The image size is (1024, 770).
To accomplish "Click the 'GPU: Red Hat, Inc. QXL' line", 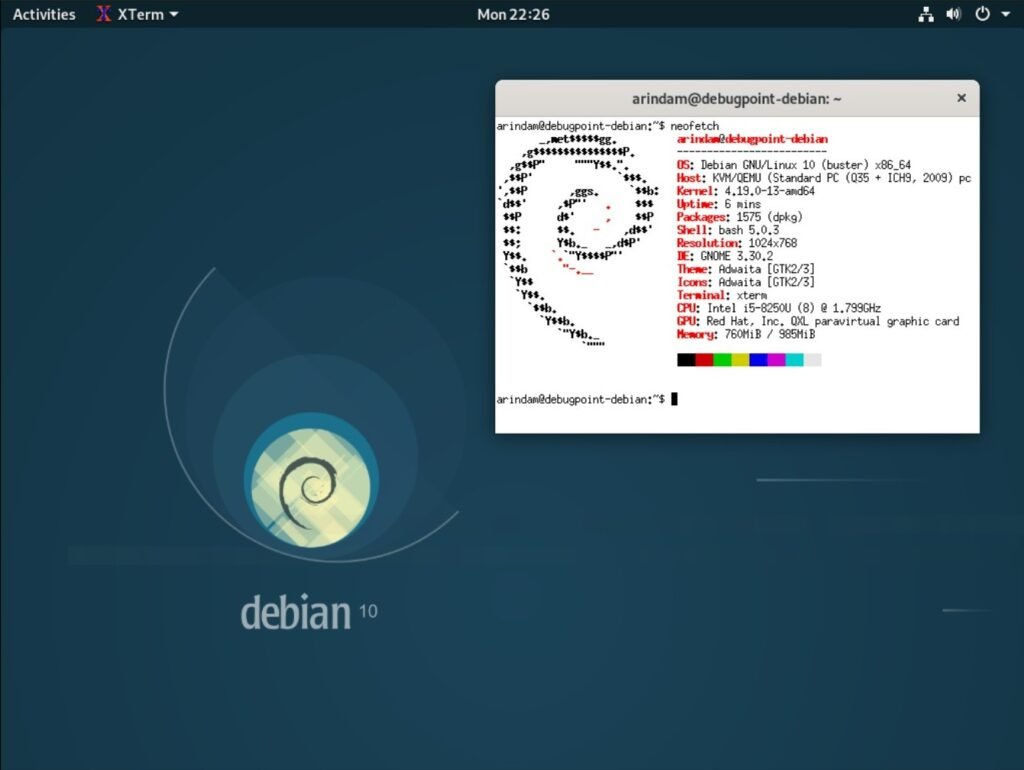I will click(818, 321).
